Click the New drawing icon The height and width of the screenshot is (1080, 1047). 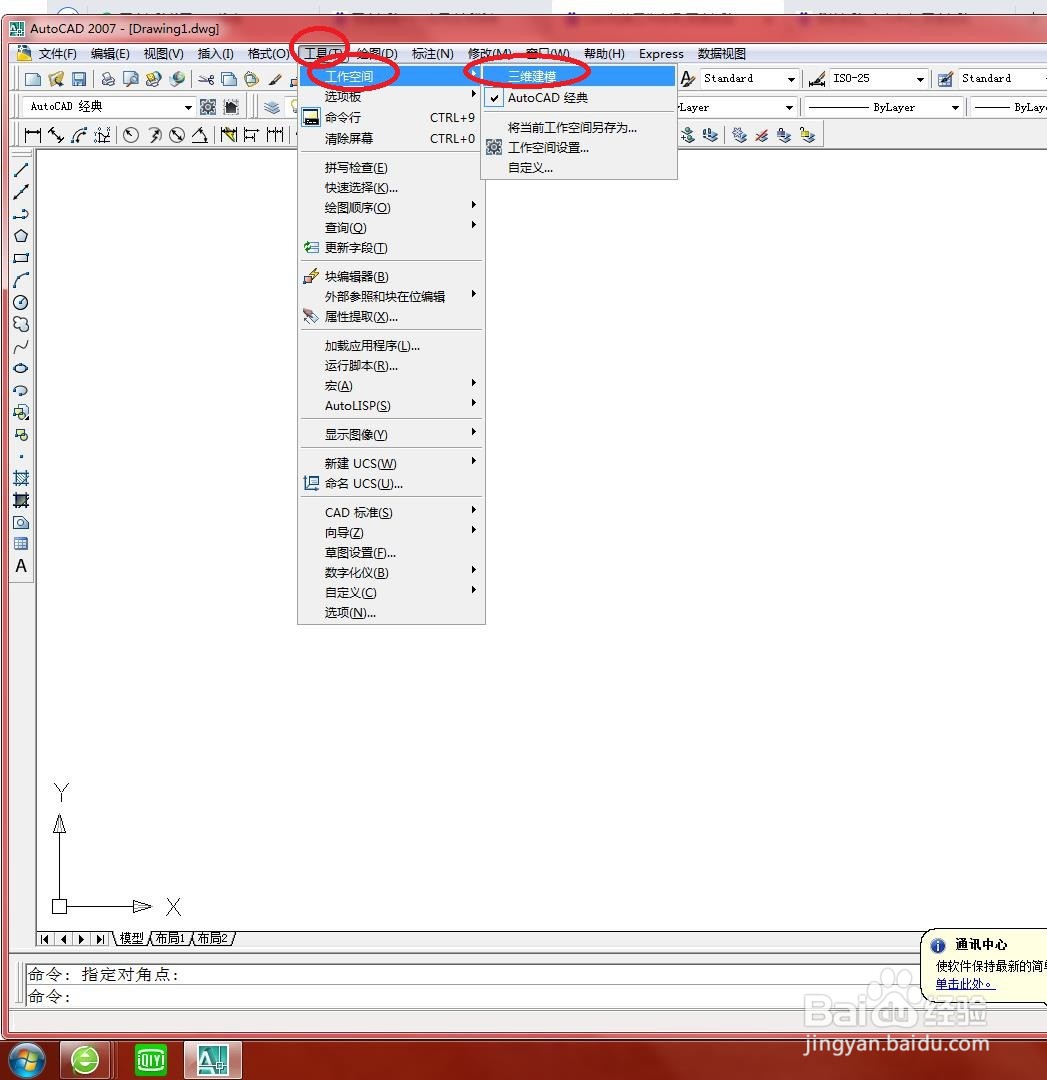pyautogui.click(x=32, y=79)
